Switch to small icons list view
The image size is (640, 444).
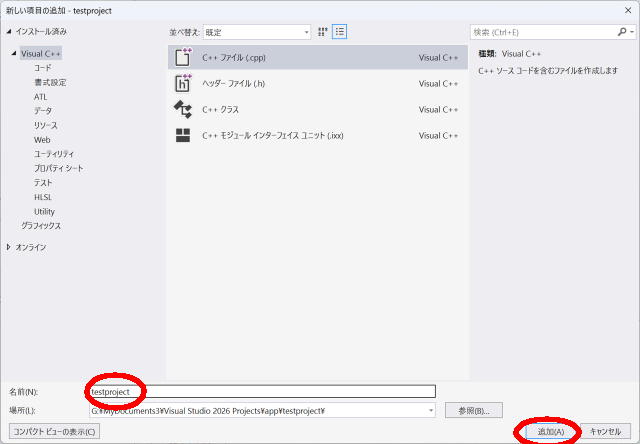coord(340,32)
